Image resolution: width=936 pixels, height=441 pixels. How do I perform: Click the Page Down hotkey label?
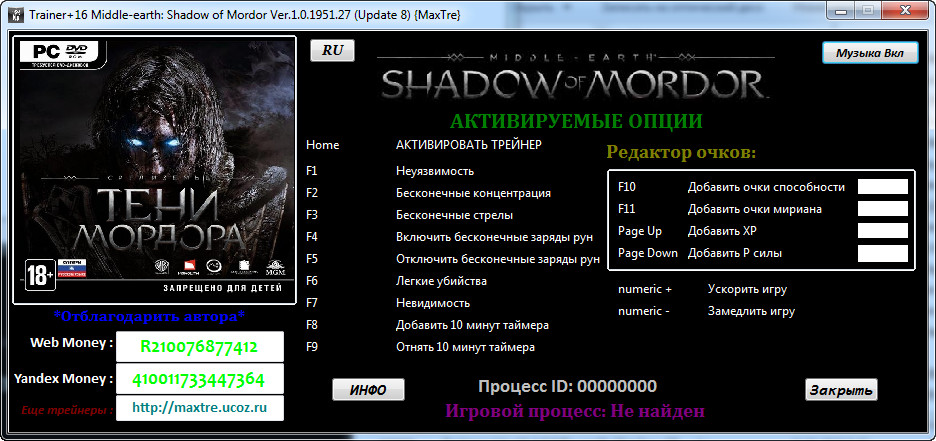(648, 253)
